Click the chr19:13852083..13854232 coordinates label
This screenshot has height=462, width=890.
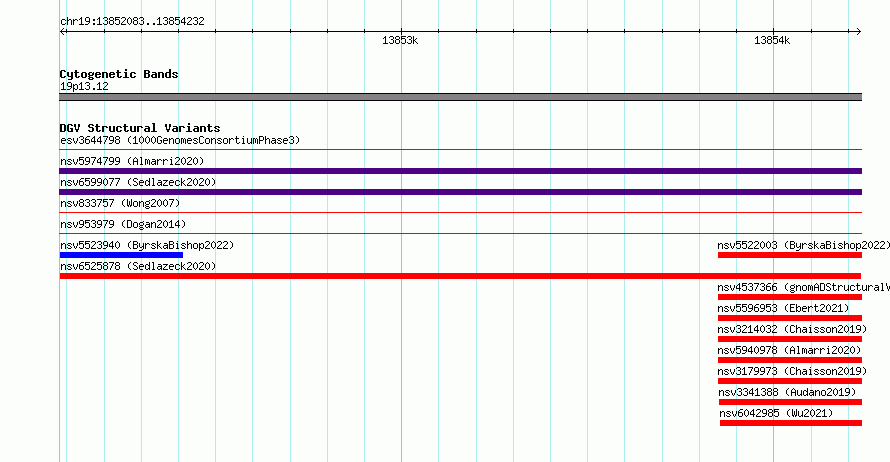click(x=132, y=21)
